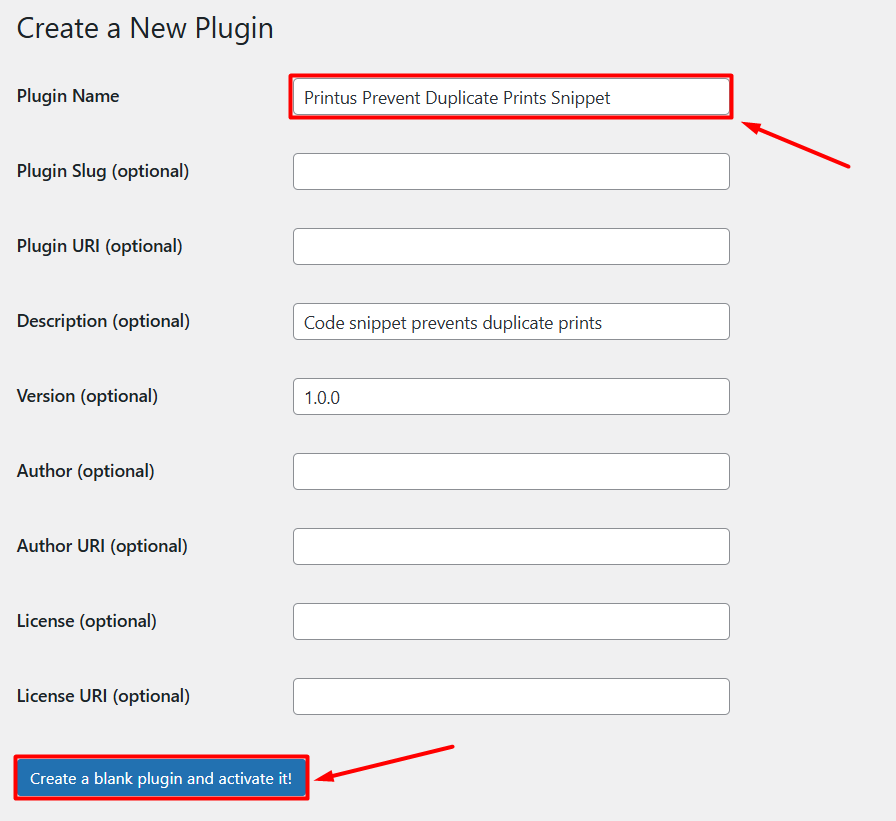Click the "License URI (optional)" label

[x=103, y=696]
